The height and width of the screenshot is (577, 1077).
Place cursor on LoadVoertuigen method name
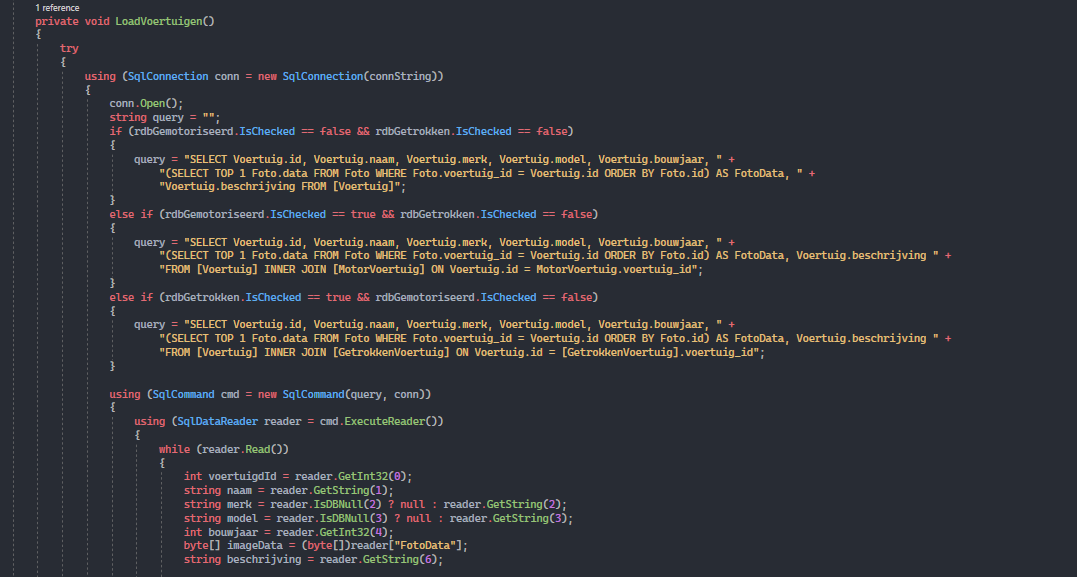pos(159,21)
